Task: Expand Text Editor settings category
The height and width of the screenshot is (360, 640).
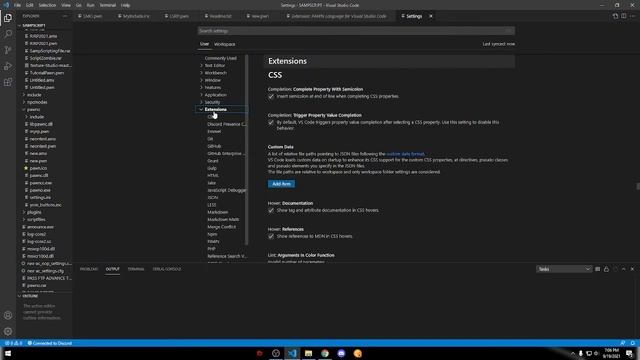Action: (x=215, y=65)
